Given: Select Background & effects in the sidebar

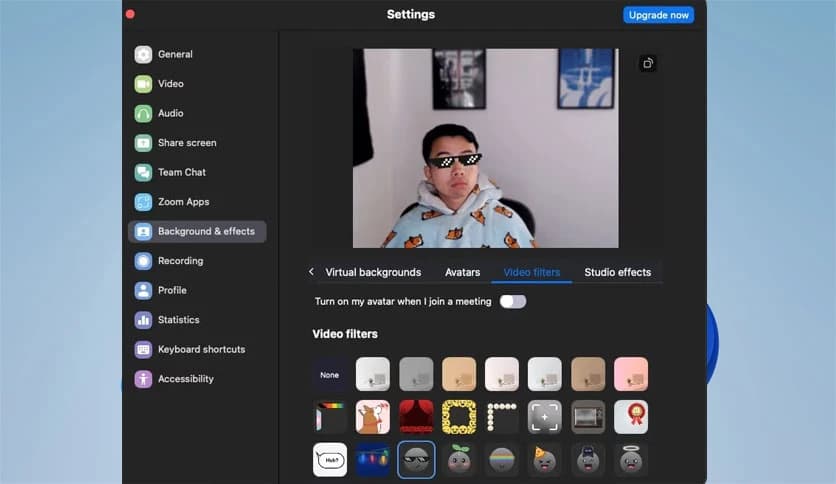Looking at the screenshot, I should coord(197,231).
